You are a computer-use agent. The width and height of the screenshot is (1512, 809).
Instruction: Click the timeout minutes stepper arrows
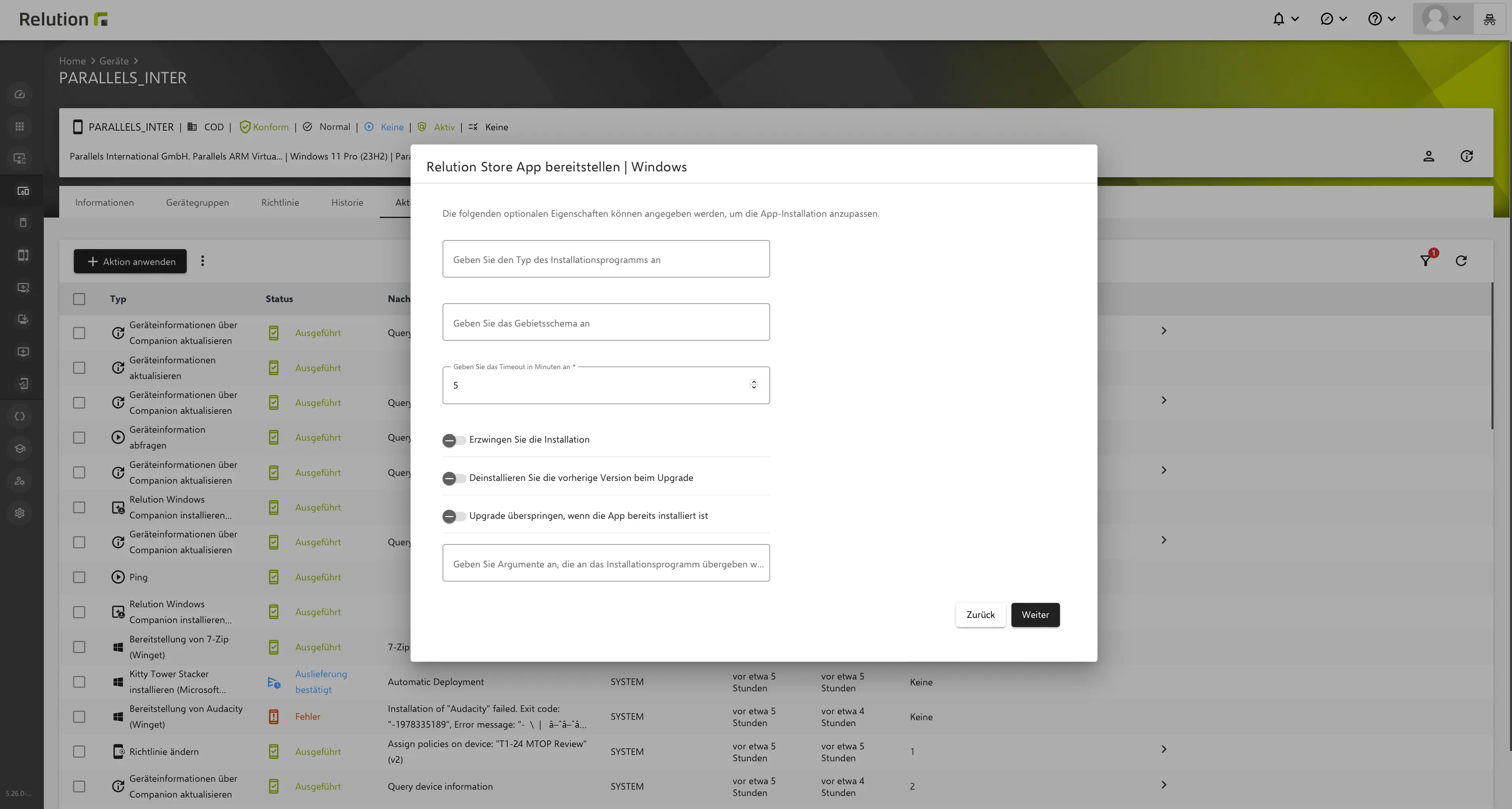[x=754, y=384]
